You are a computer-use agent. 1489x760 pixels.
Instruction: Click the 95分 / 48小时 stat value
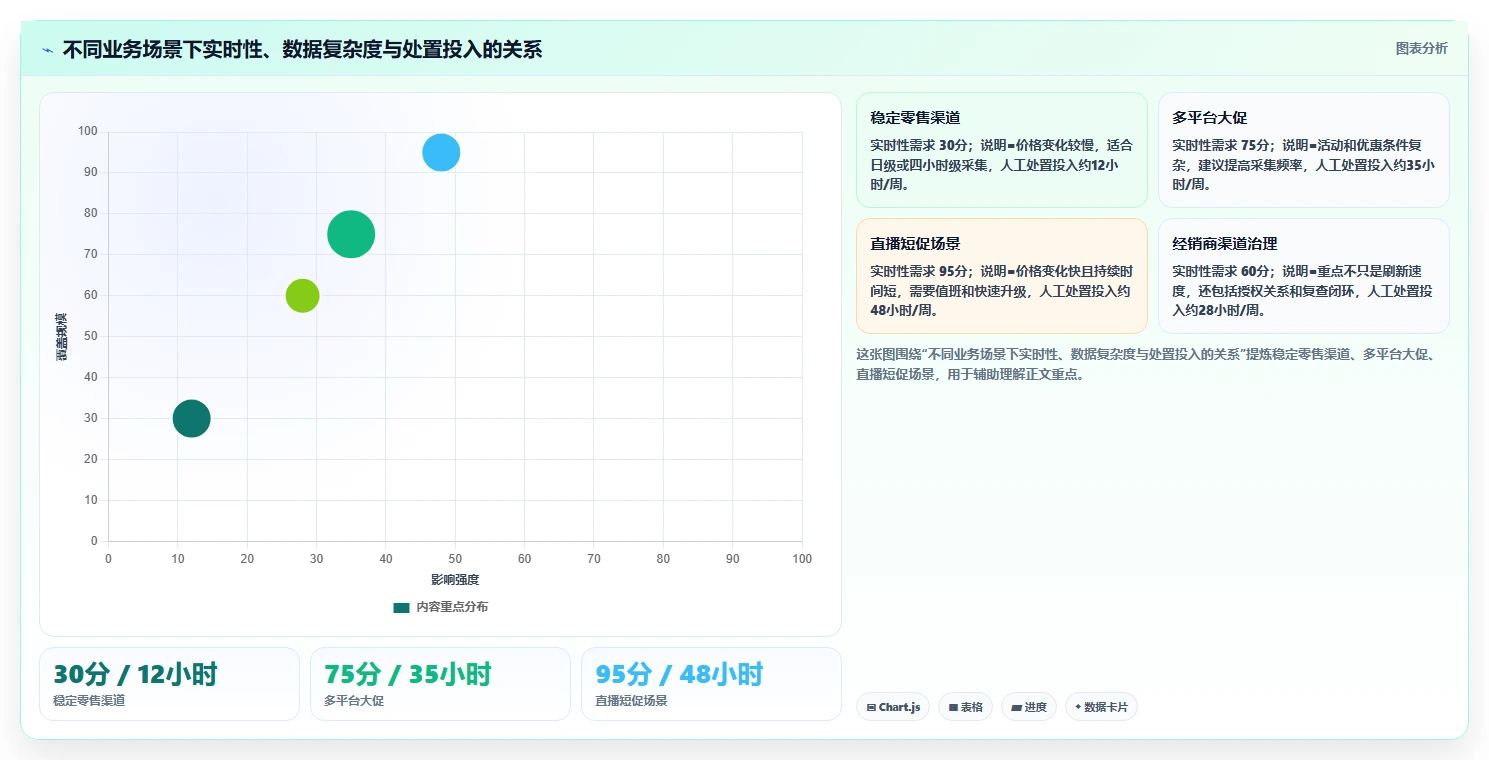click(x=679, y=674)
